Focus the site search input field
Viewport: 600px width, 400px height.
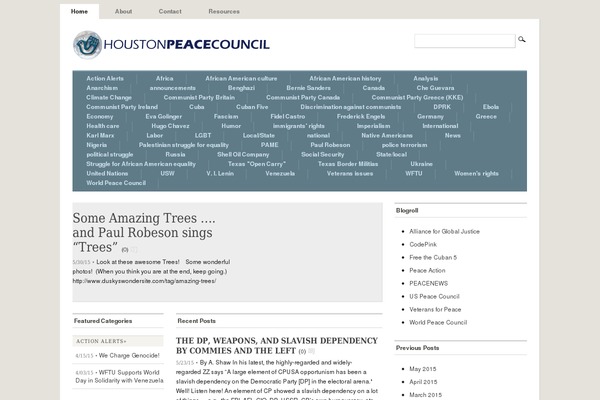(x=465, y=41)
